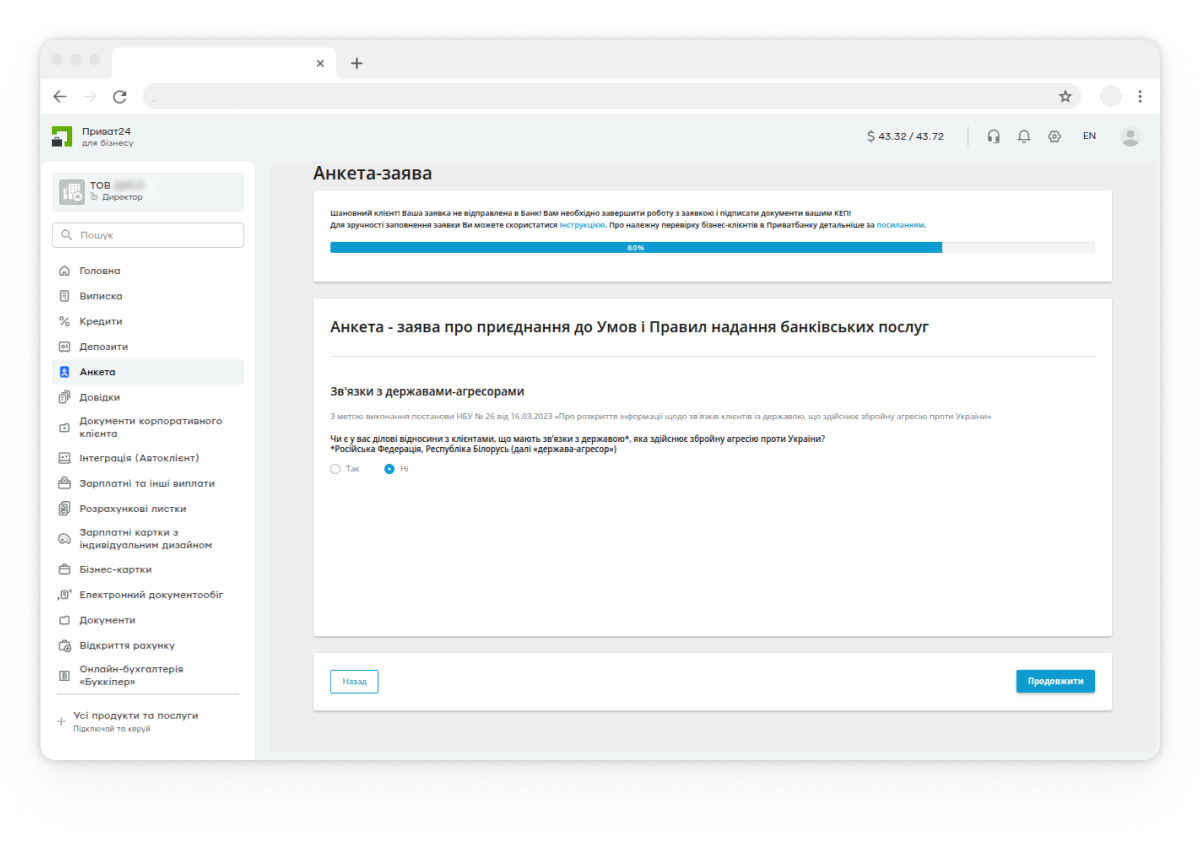1200x860 pixels.
Task: Open the "Інструкцією" link
Action: pyautogui.click(x=581, y=225)
